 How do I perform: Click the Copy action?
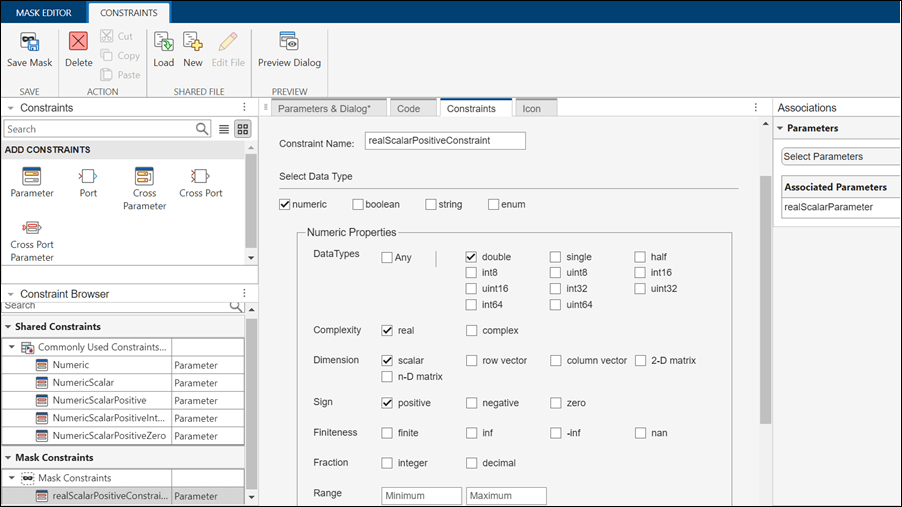[120, 55]
